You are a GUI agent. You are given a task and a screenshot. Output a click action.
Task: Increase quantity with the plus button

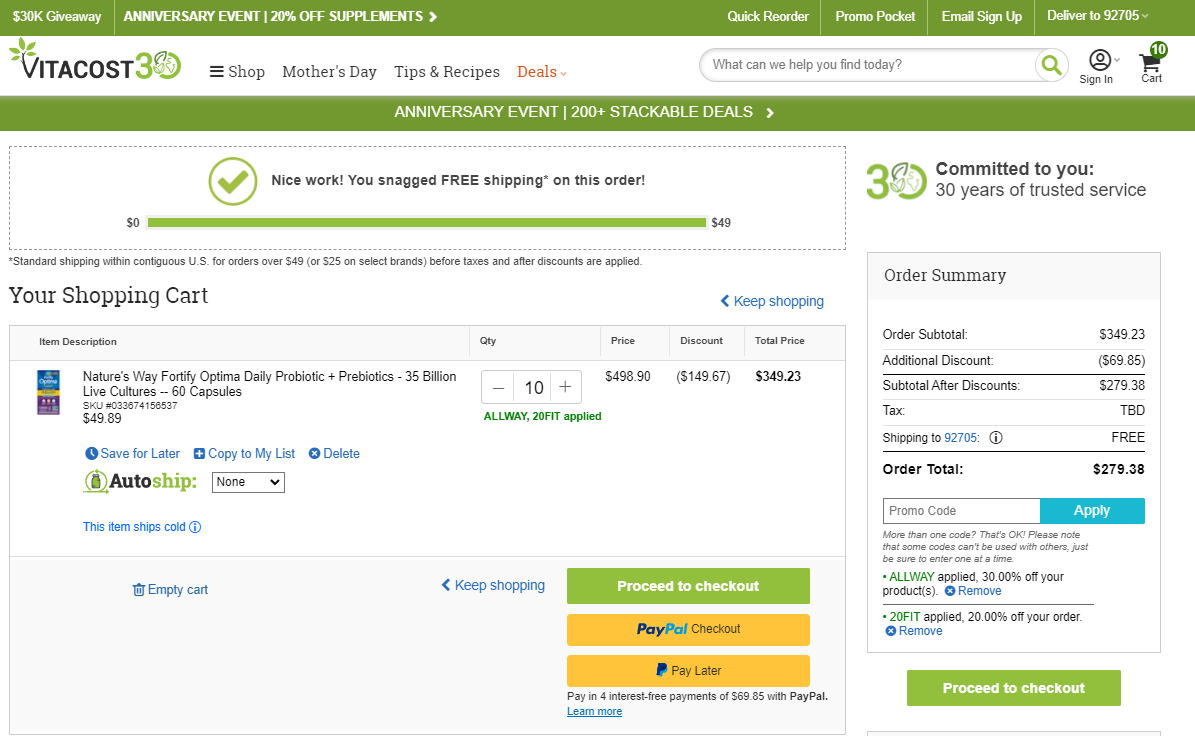click(565, 387)
